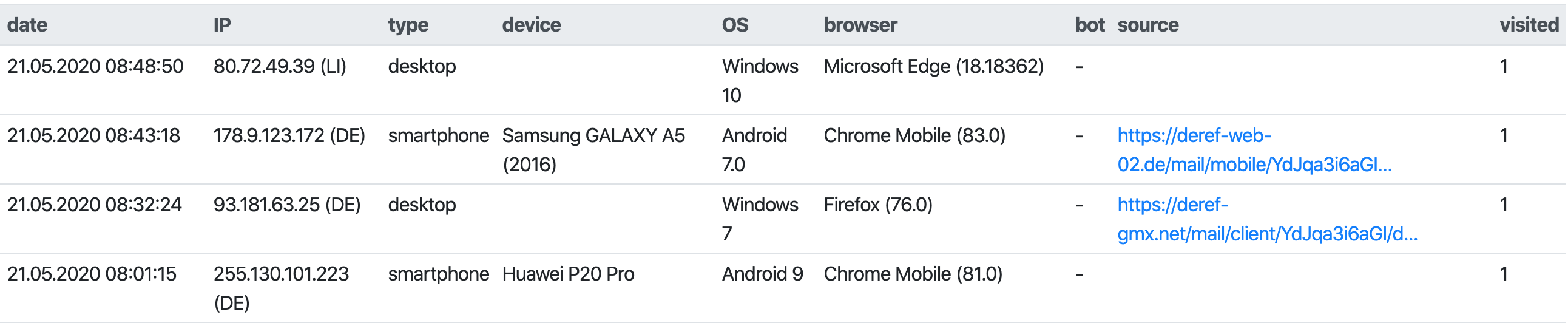Screen dimensions: 1568x323
Task: Click the Microsoft Edge (18.18362) browser cell
Action: click(933, 66)
